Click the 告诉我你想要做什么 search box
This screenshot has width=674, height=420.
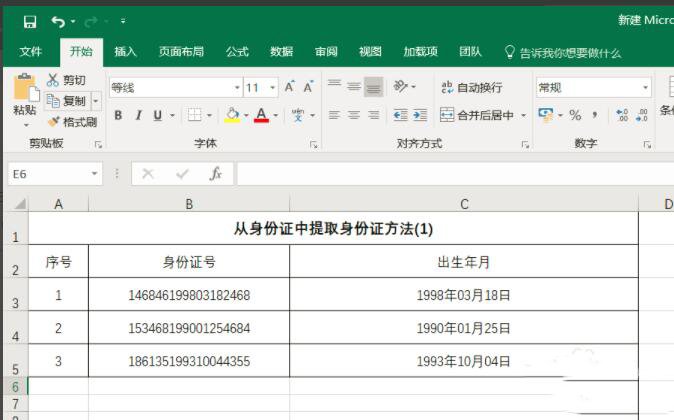click(563, 53)
